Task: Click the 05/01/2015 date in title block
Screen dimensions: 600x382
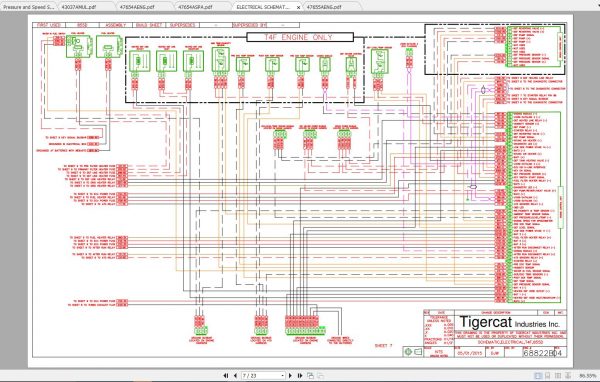Action: coord(469,353)
